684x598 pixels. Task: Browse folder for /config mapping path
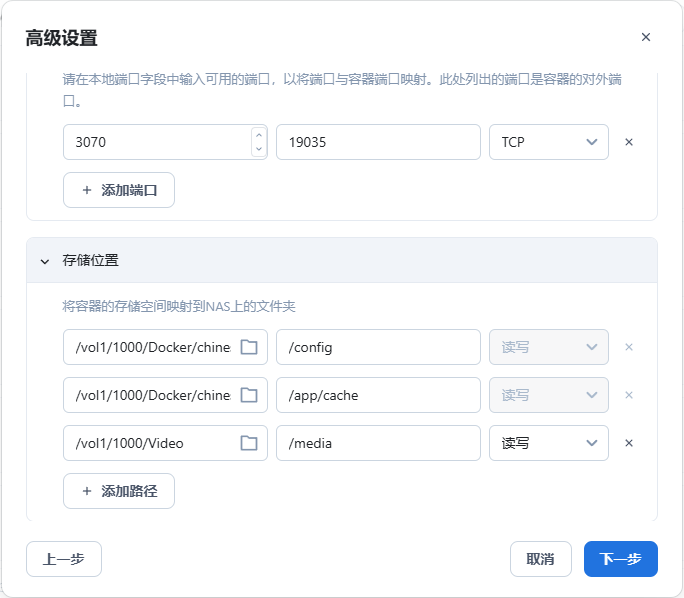249,347
